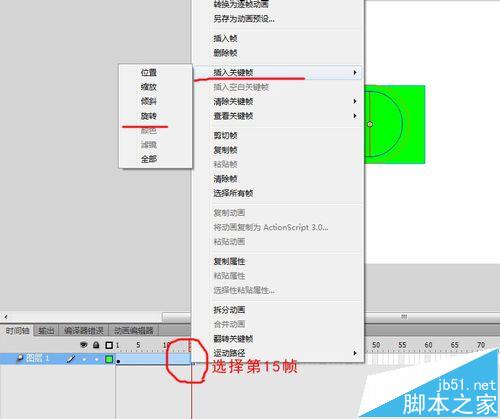This screenshot has height=419, width=500.
Task: Click the disabled 颜色 submenu entry
Action: (149, 130)
